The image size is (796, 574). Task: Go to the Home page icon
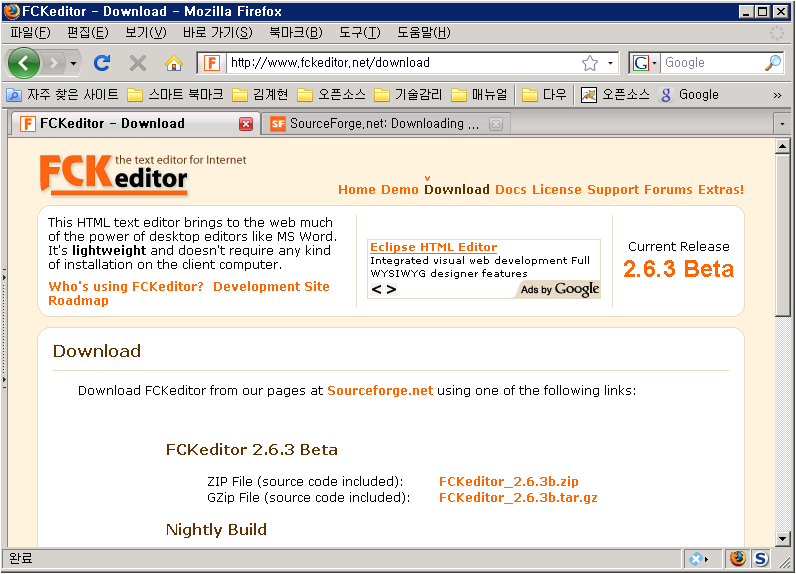pyautogui.click(x=174, y=63)
